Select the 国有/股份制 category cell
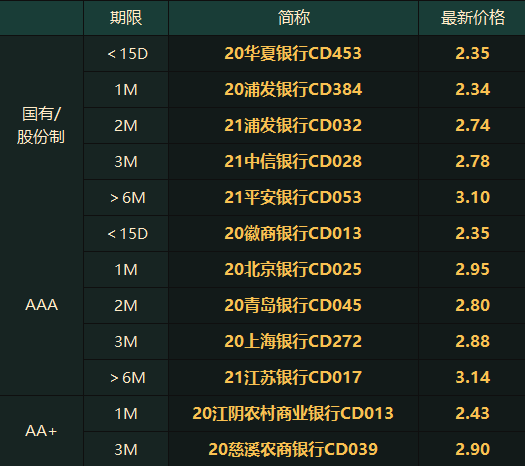The image size is (525, 466). click(x=41, y=125)
